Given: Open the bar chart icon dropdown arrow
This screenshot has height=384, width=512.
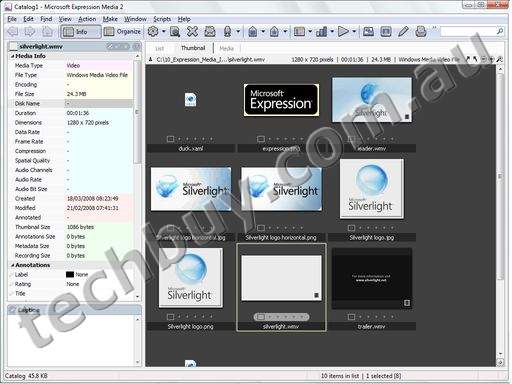Looking at the screenshot, I should click(332, 32).
